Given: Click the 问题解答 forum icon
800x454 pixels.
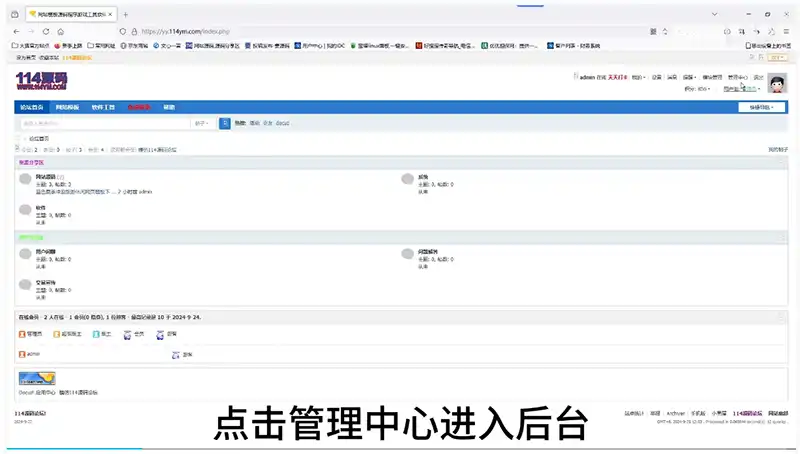Looking at the screenshot, I should (407, 253).
